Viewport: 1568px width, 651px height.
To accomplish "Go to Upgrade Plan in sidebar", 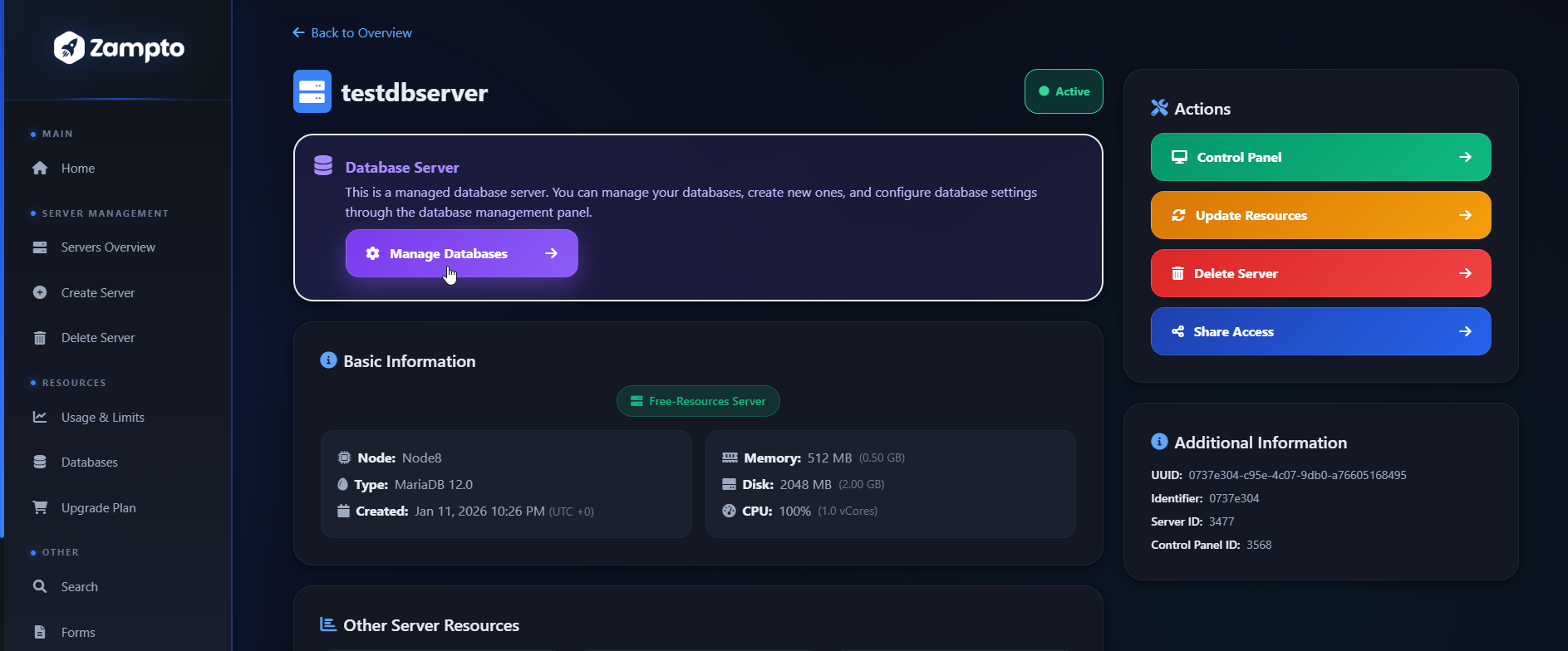I will click(x=98, y=507).
